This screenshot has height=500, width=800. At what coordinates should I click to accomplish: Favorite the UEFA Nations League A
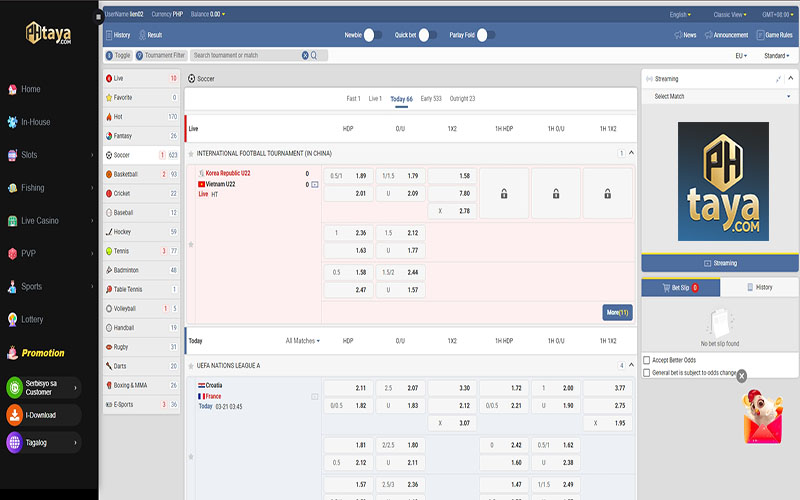point(191,366)
